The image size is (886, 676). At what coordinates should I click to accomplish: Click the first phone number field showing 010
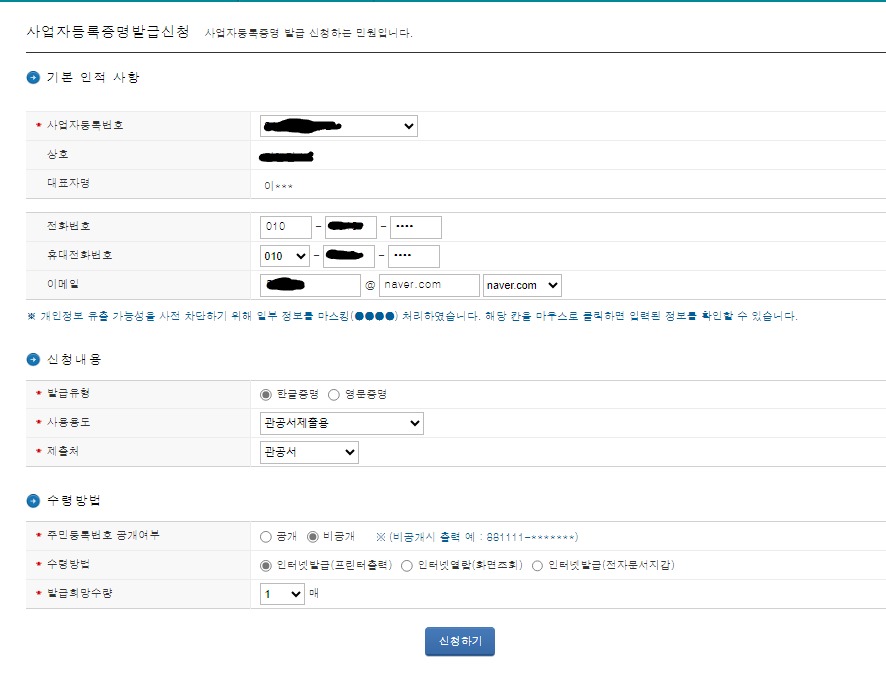[287, 226]
